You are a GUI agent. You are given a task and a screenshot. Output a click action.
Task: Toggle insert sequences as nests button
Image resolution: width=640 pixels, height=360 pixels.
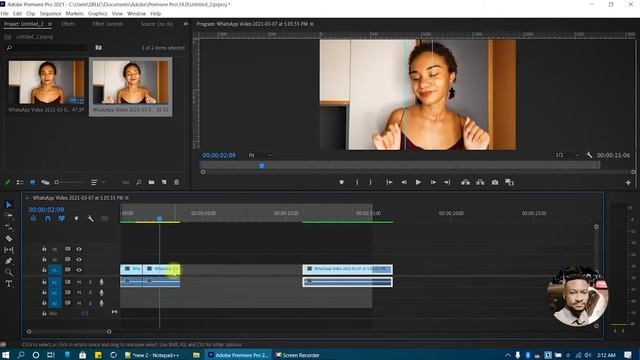[x=33, y=219]
